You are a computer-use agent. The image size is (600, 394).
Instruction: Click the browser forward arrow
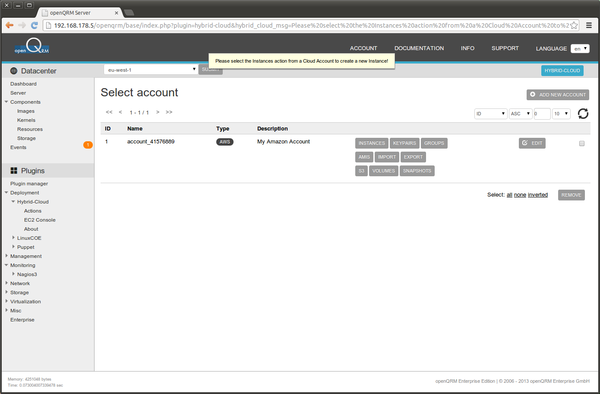click(x=22, y=25)
